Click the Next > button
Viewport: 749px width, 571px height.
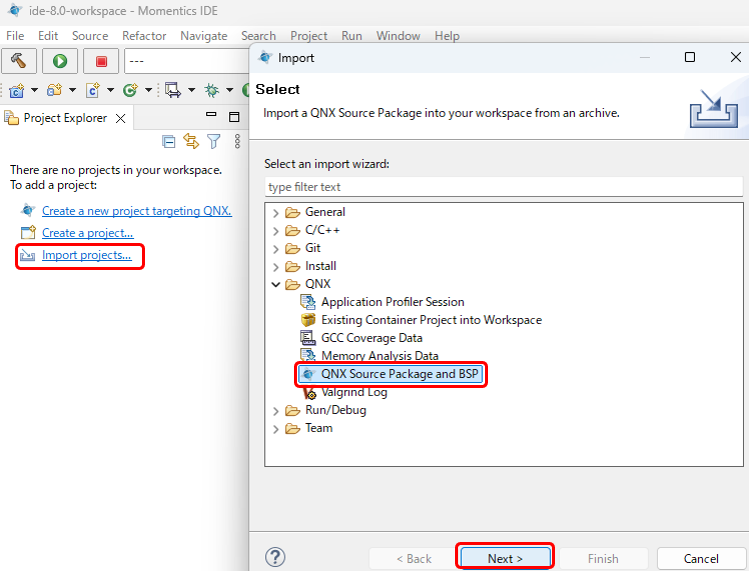point(505,559)
